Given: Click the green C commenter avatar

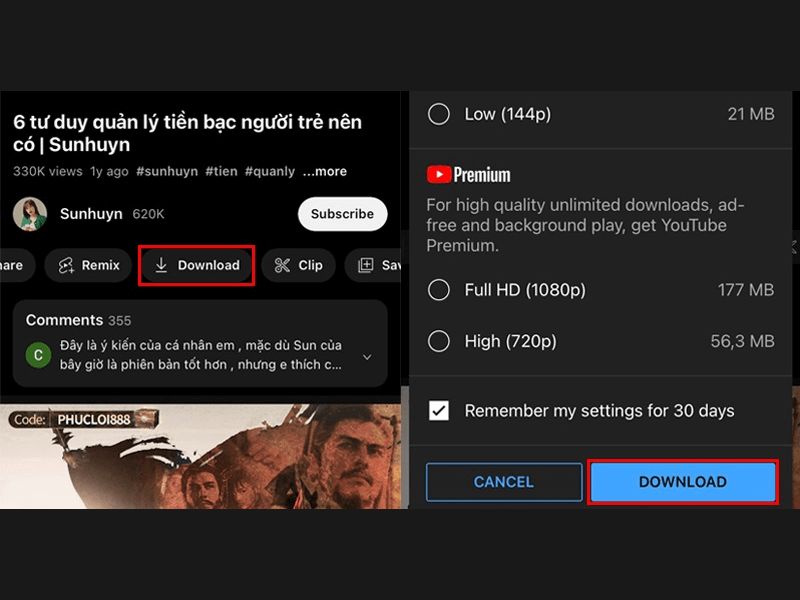Looking at the screenshot, I should tap(38, 355).
